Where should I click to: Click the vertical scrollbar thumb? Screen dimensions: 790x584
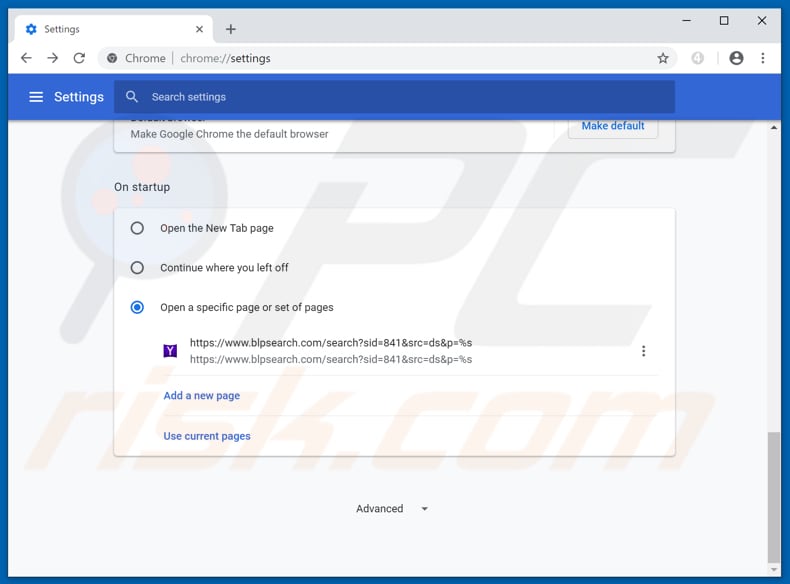[x=773, y=497]
